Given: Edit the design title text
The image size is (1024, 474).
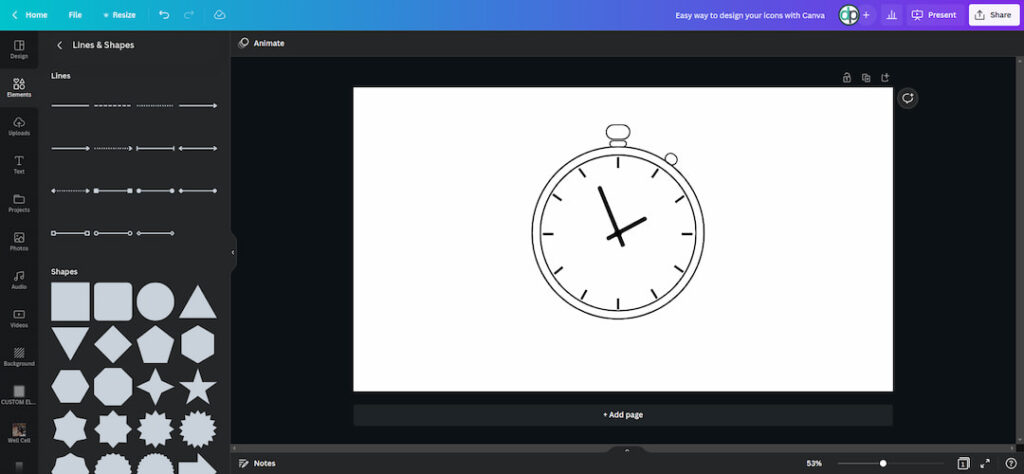Looking at the screenshot, I should coord(750,15).
